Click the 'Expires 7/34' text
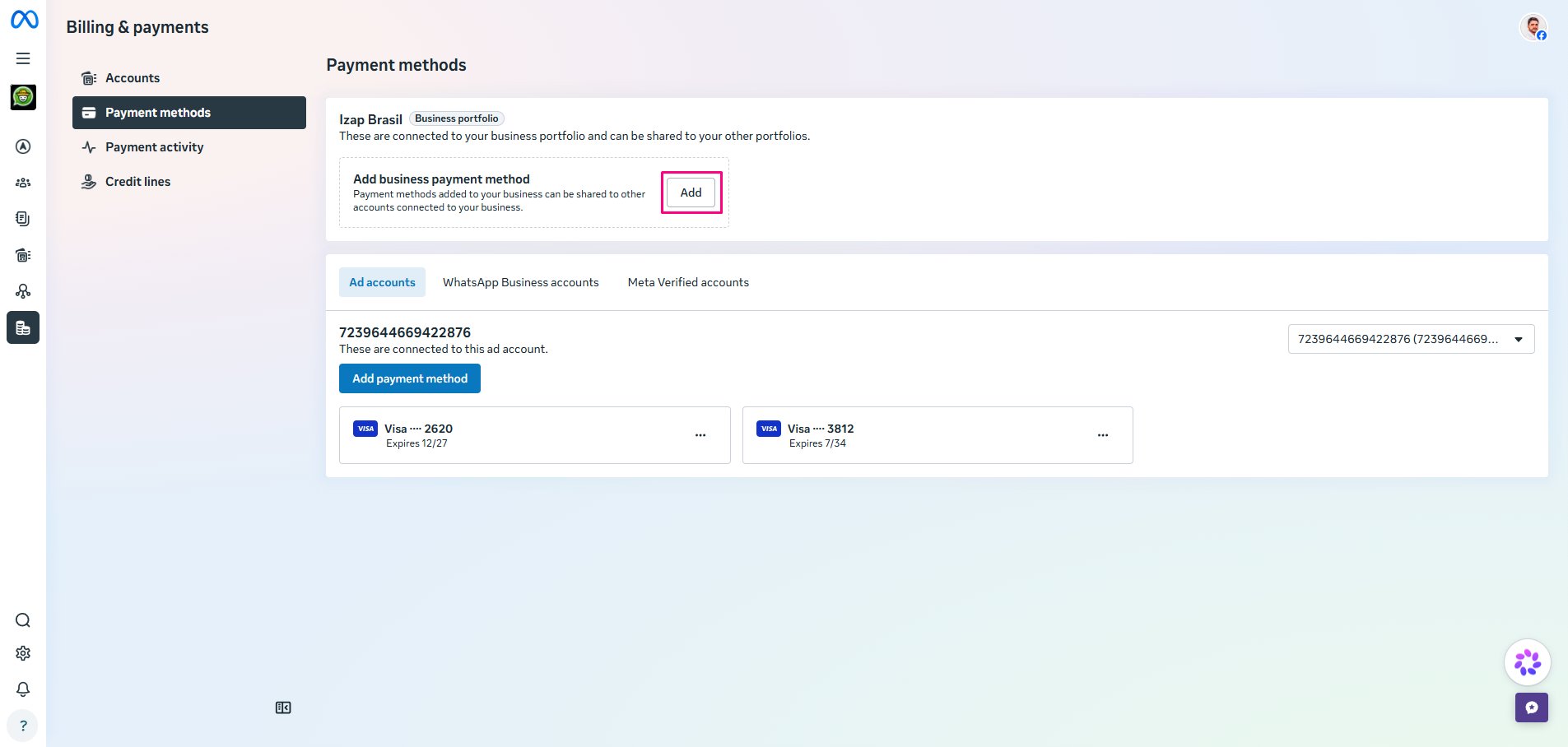This screenshot has height=747, width=1568. click(817, 443)
